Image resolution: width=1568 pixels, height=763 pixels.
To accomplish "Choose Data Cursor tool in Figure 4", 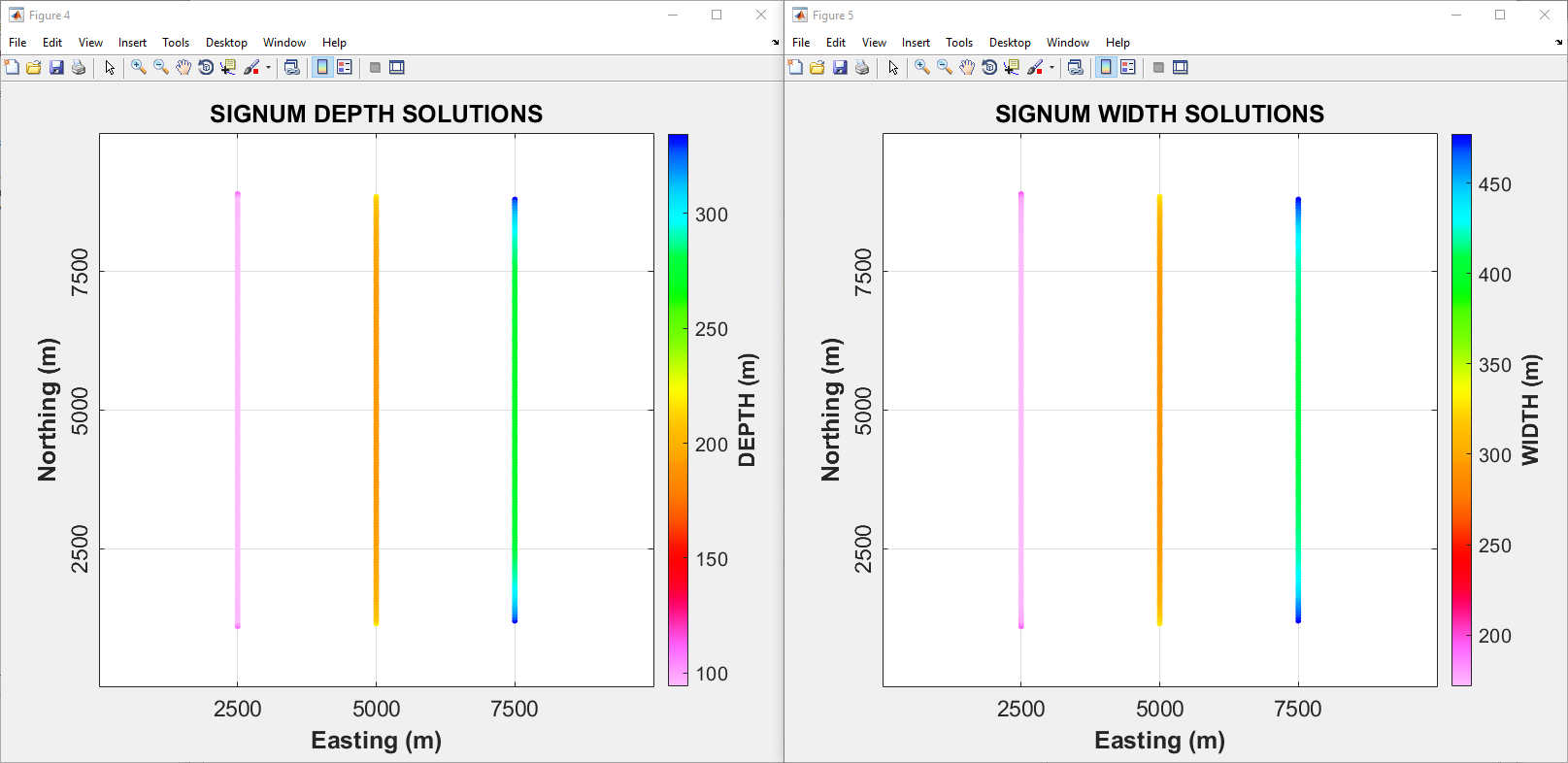I will (x=228, y=67).
